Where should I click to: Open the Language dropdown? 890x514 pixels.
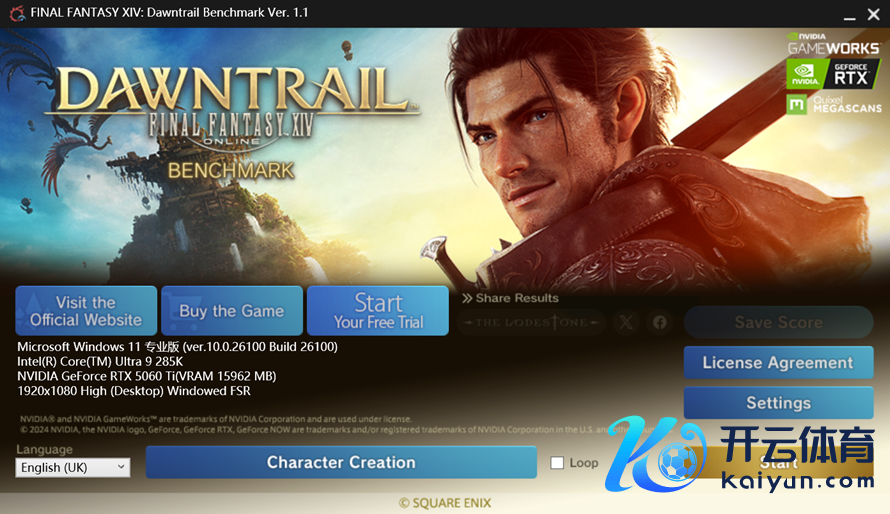(73, 467)
